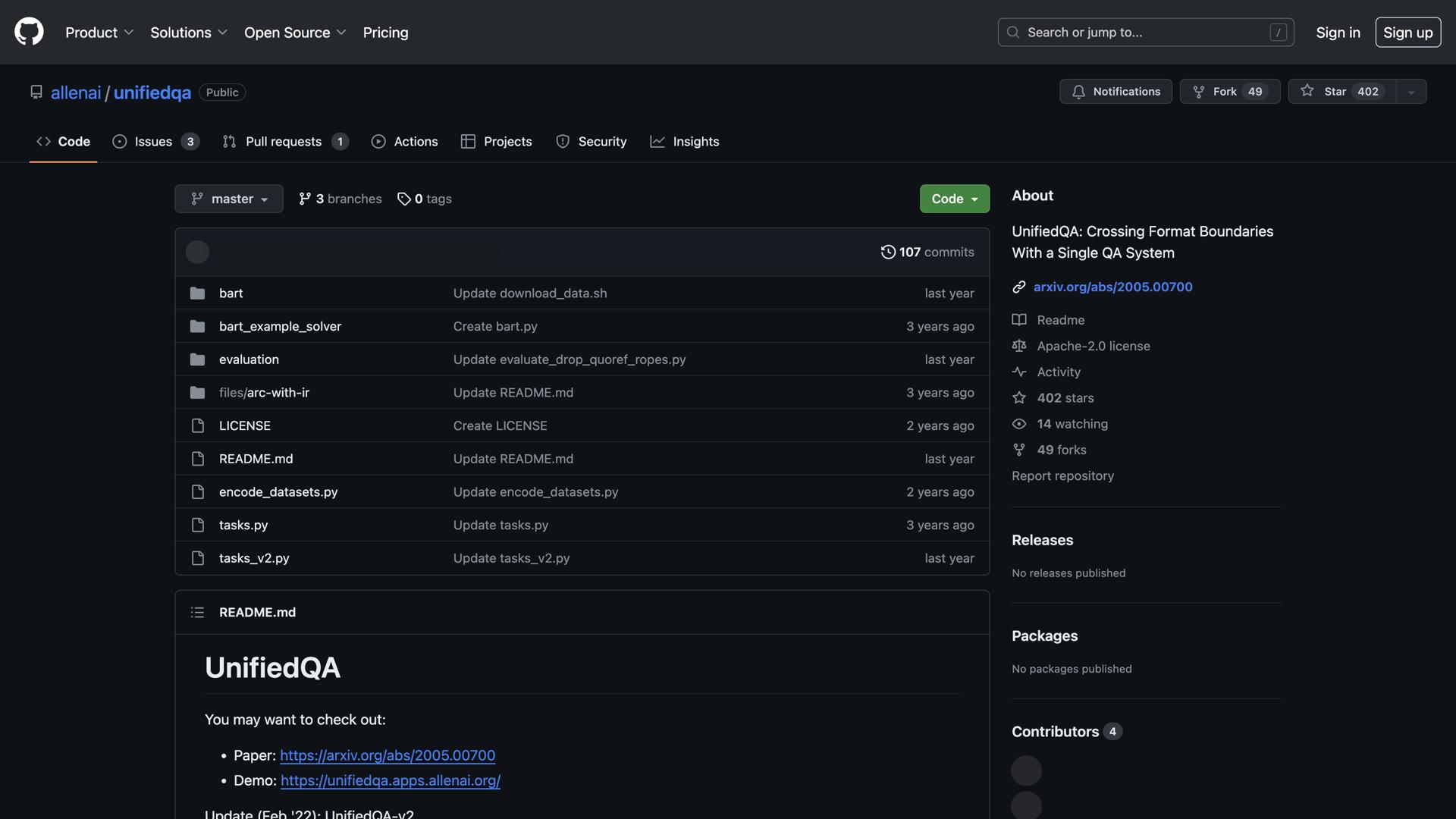Open the Pull requests tab
Image resolution: width=1456 pixels, height=819 pixels.
284,141
